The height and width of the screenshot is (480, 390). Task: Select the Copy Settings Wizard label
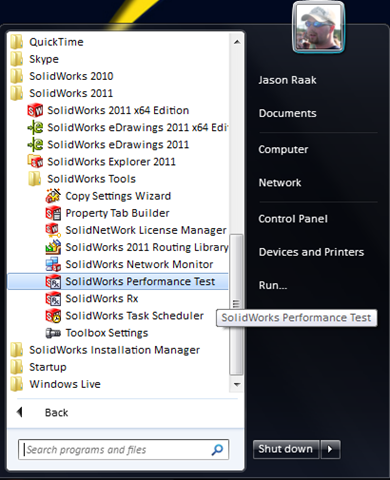(118, 196)
